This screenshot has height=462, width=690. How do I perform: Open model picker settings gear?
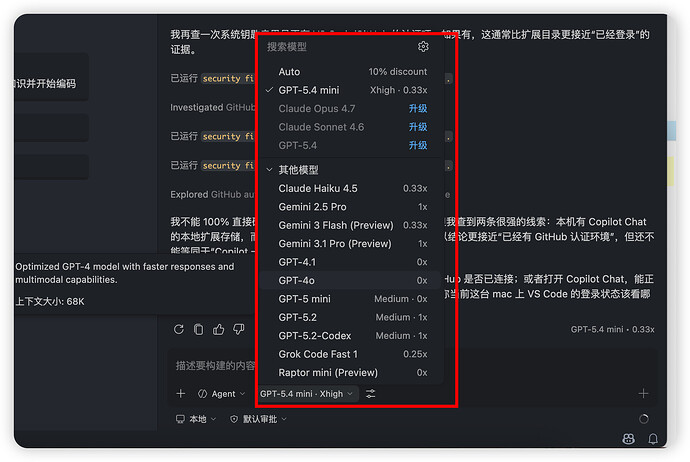pyautogui.click(x=423, y=47)
